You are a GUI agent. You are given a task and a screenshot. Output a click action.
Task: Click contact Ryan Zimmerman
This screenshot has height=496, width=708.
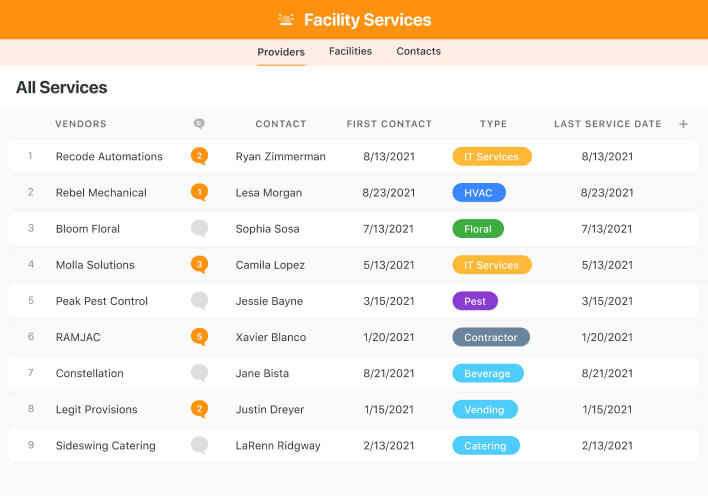[x=280, y=157]
